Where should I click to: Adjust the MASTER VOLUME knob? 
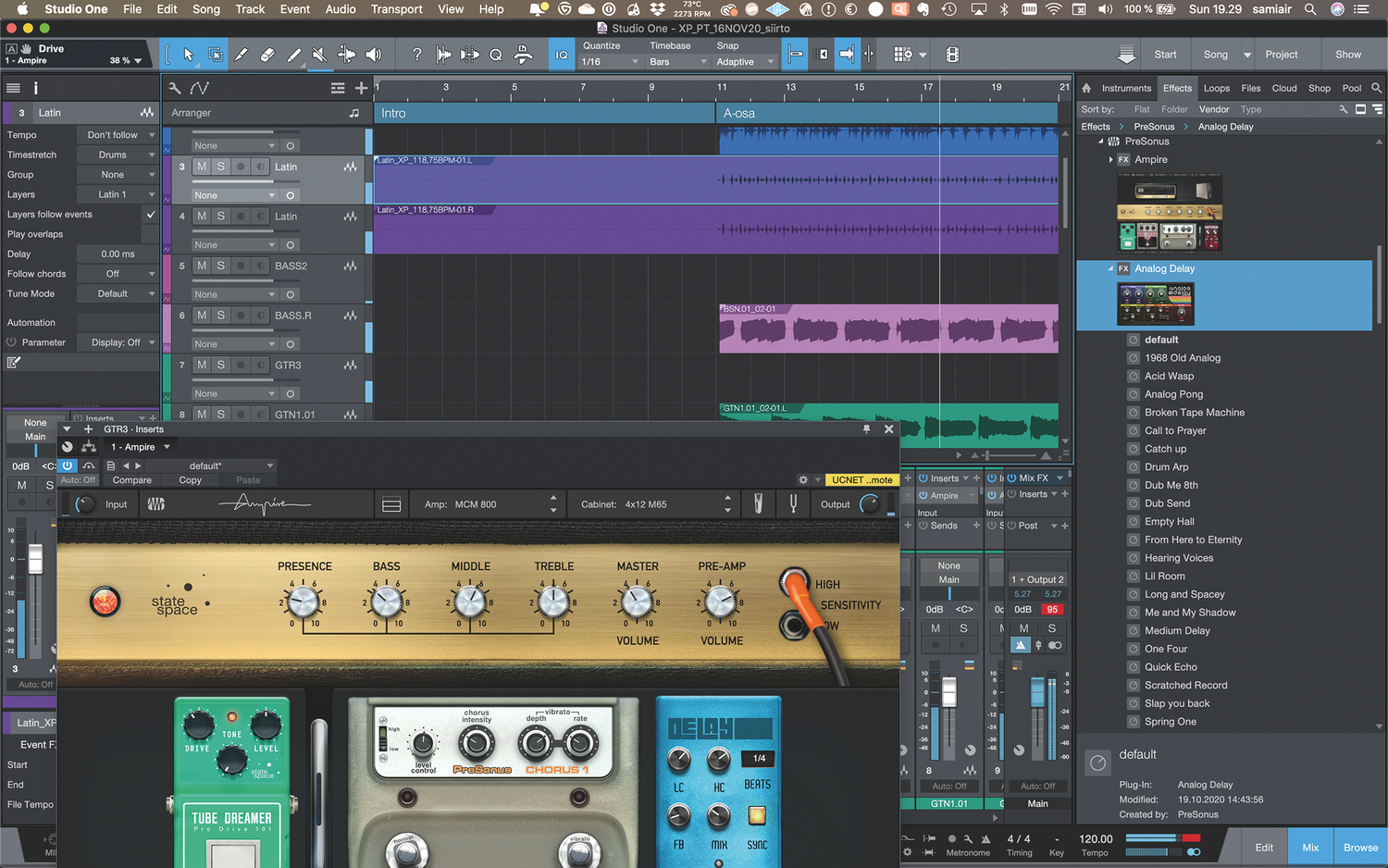[638, 602]
